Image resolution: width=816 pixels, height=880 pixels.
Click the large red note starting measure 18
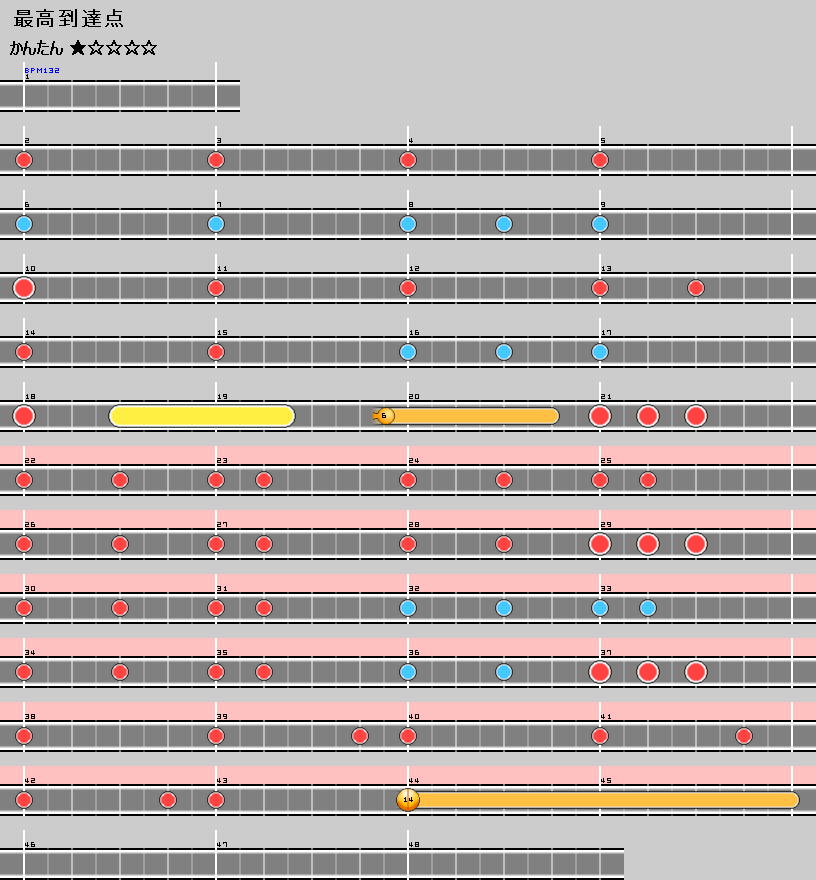coord(24,416)
